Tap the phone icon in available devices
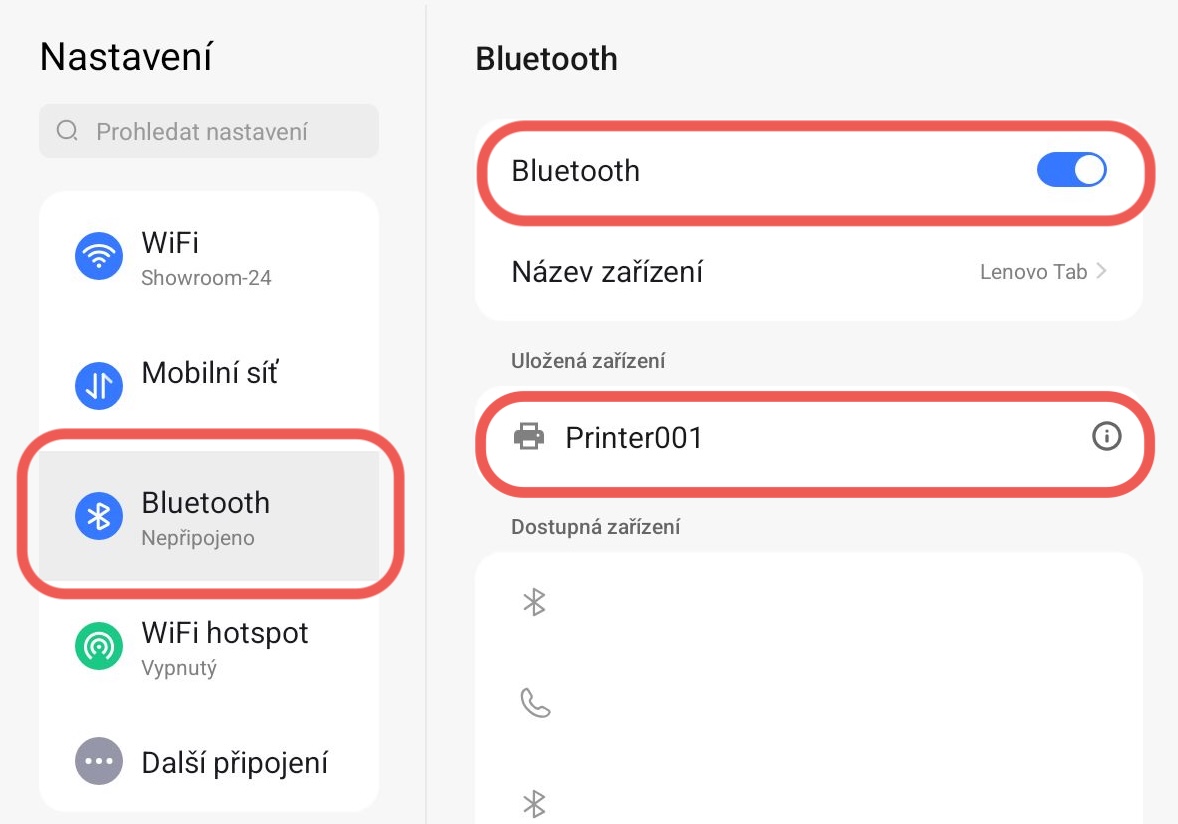Viewport: 1178px width, 824px height. [535, 704]
